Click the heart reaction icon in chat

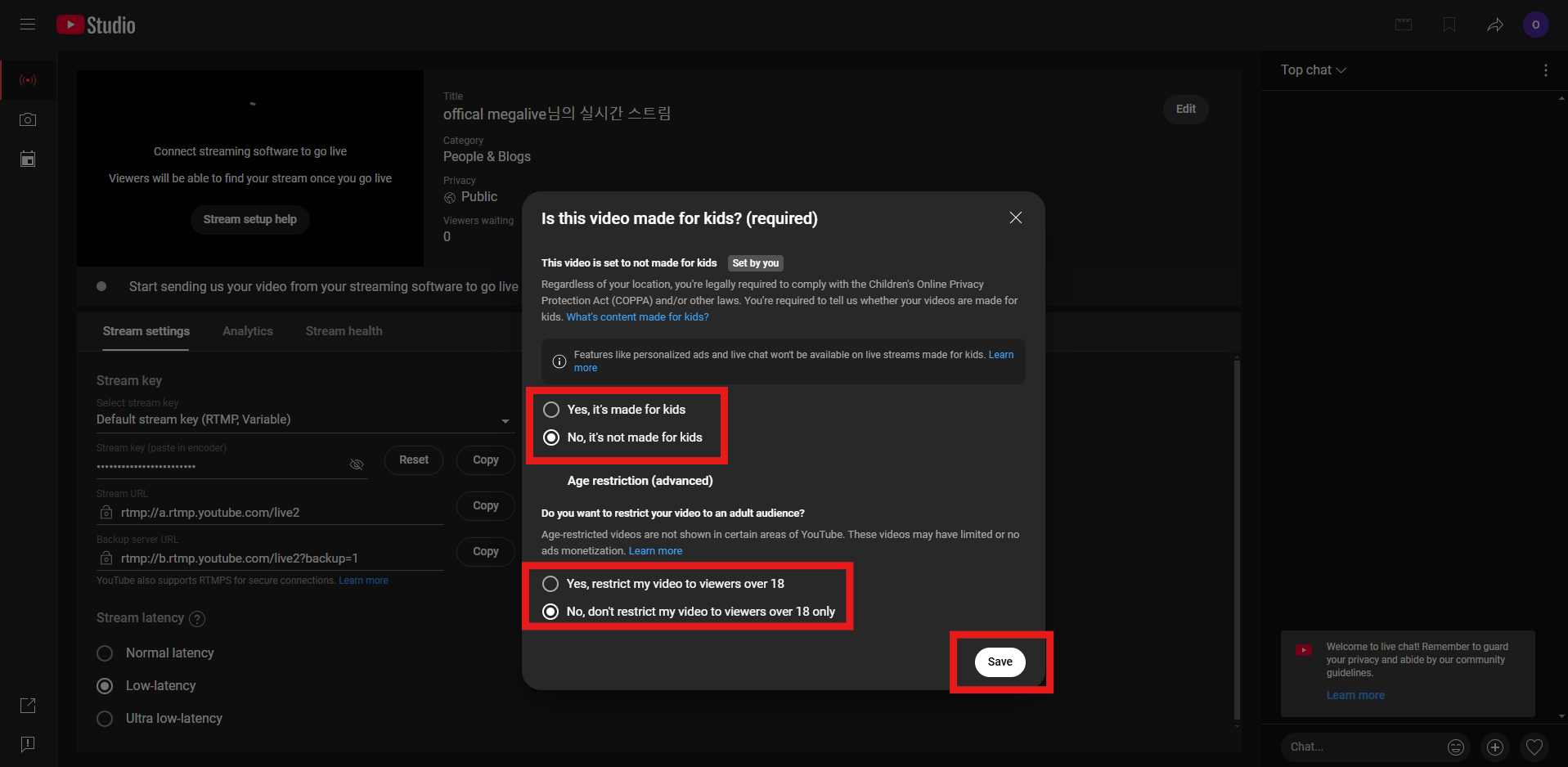click(x=1534, y=747)
